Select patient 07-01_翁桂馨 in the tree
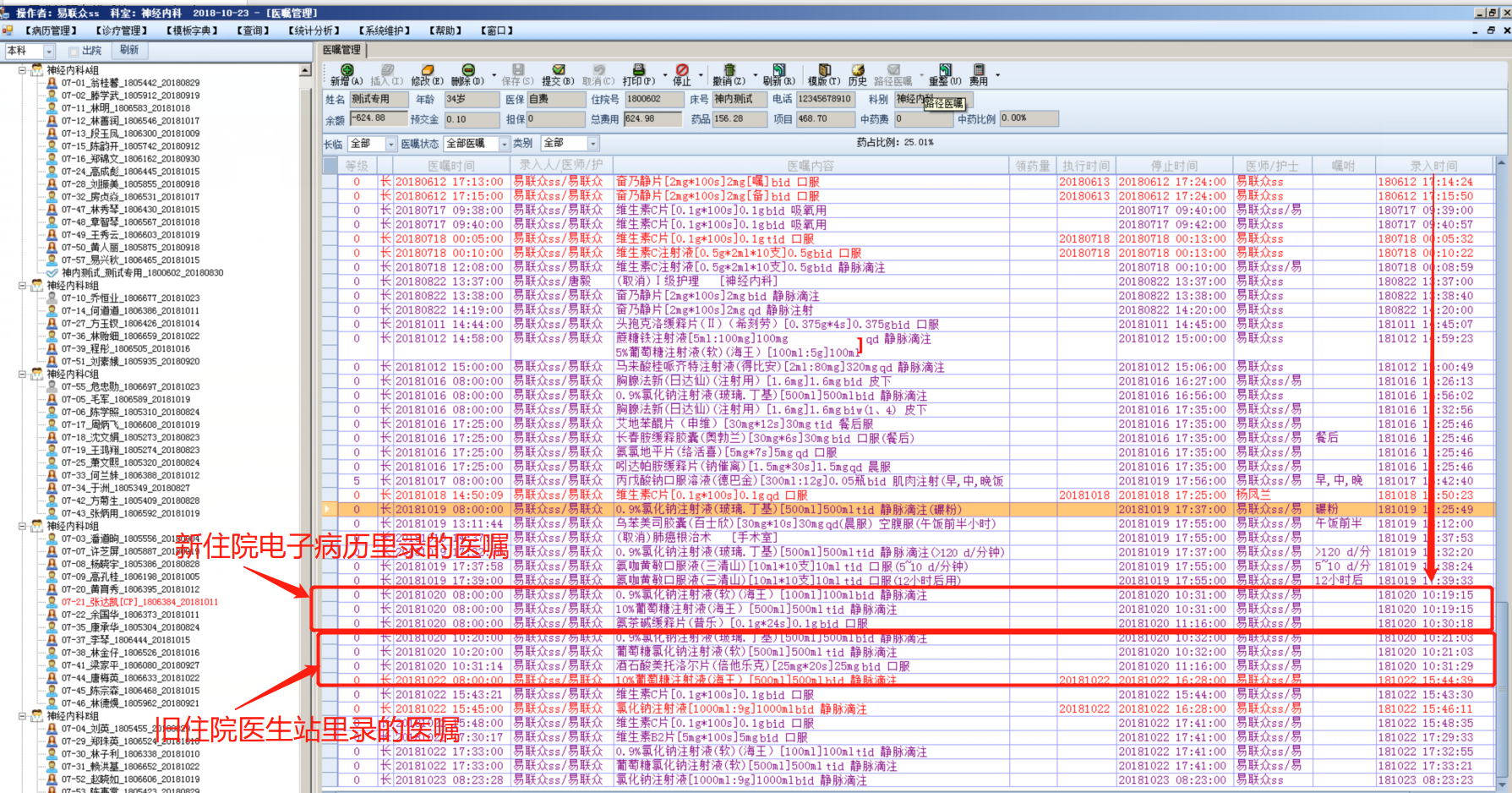 click(130, 83)
